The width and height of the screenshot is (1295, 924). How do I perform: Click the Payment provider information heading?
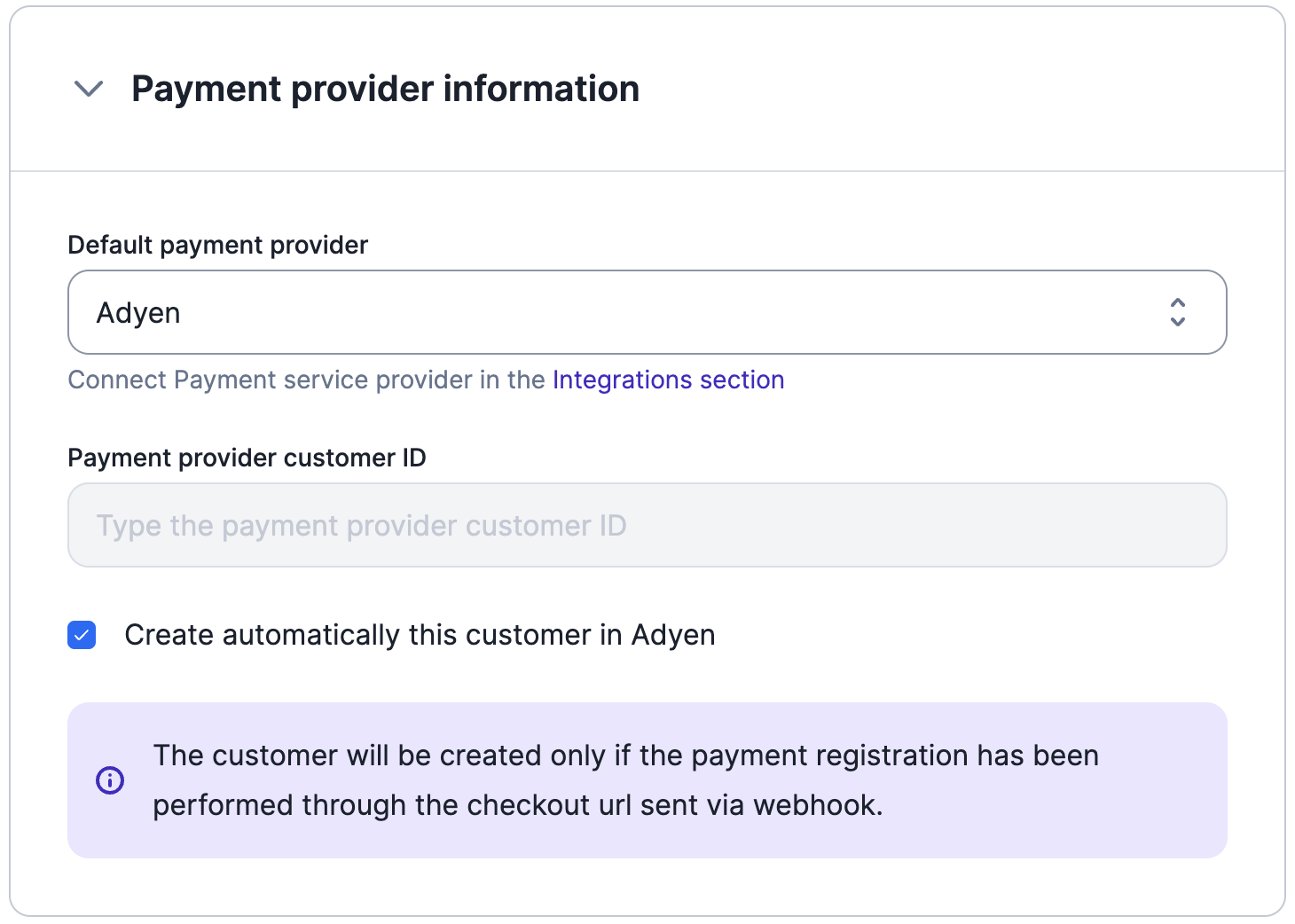(385, 89)
